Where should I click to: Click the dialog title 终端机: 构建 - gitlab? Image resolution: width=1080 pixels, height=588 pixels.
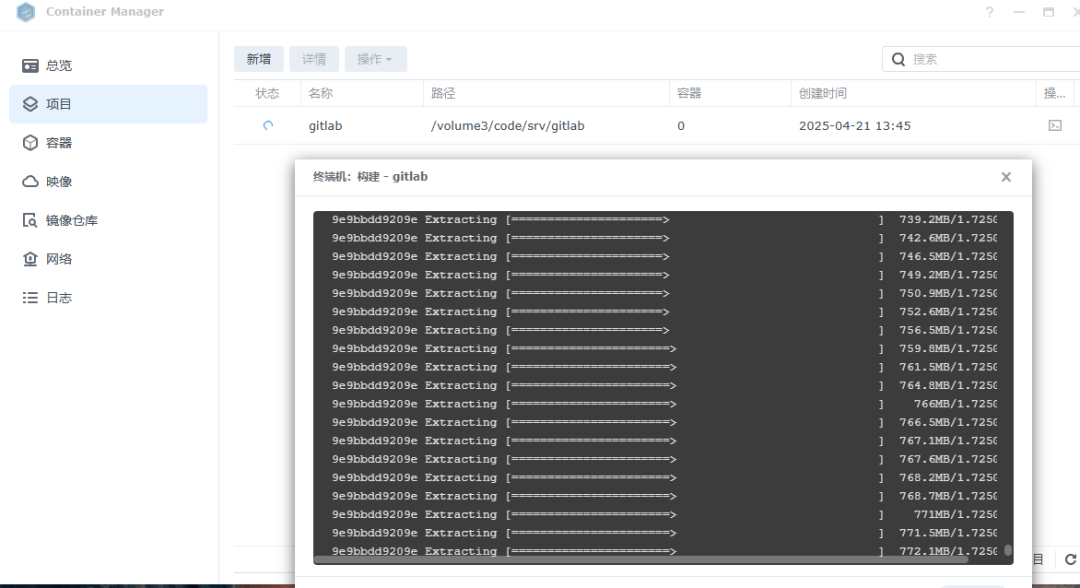[x=371, y=177]
